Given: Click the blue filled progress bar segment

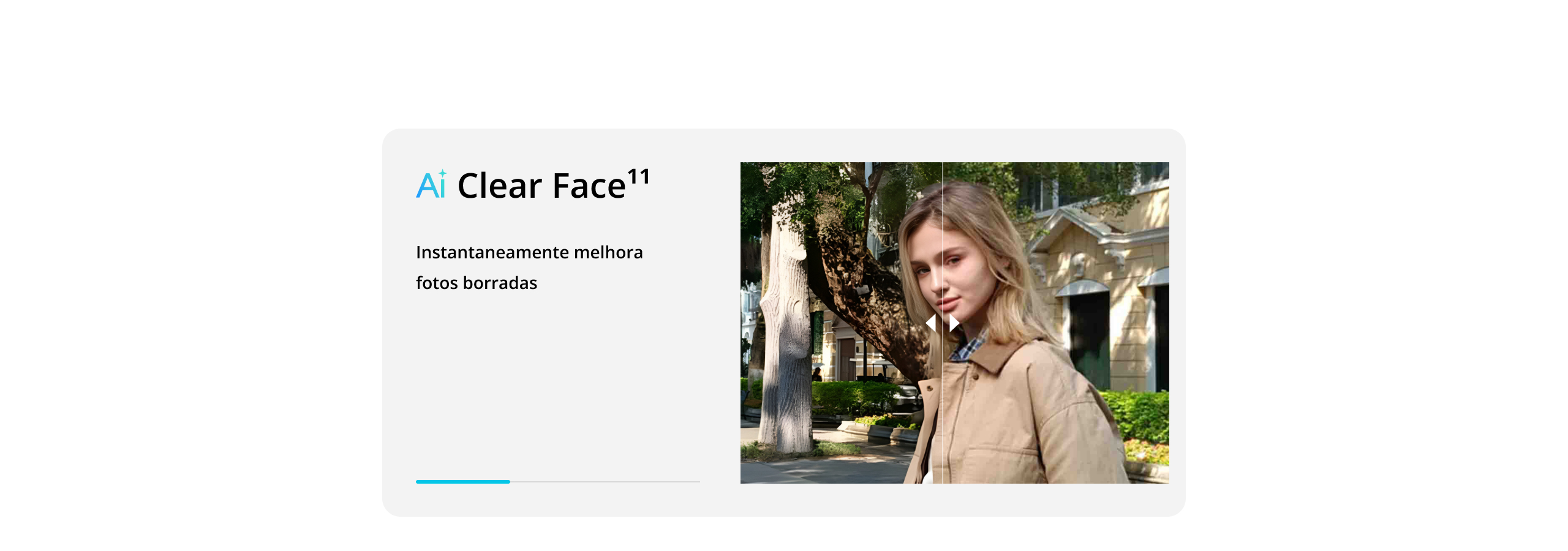Looking at the screenshot, I should click(463, 482).
